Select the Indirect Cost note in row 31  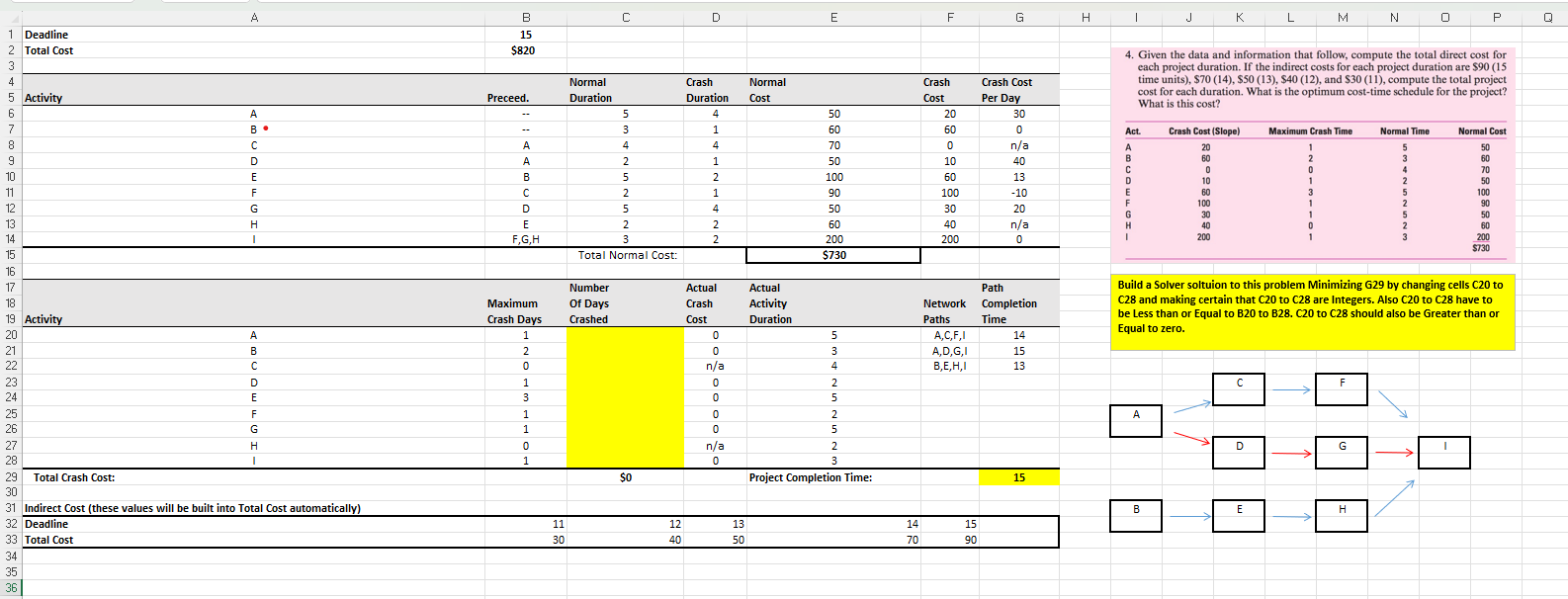pyautogui.click(x=193, y=508)
